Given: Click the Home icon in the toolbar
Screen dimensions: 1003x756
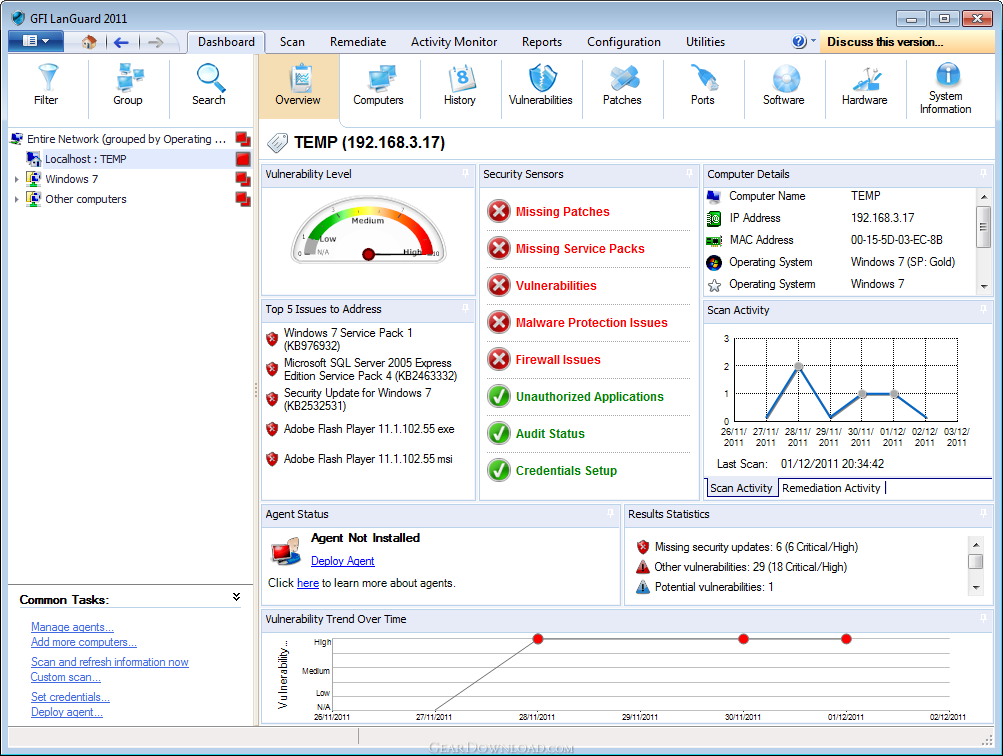Looking at the screenshot, I should [x=89, y=42].
